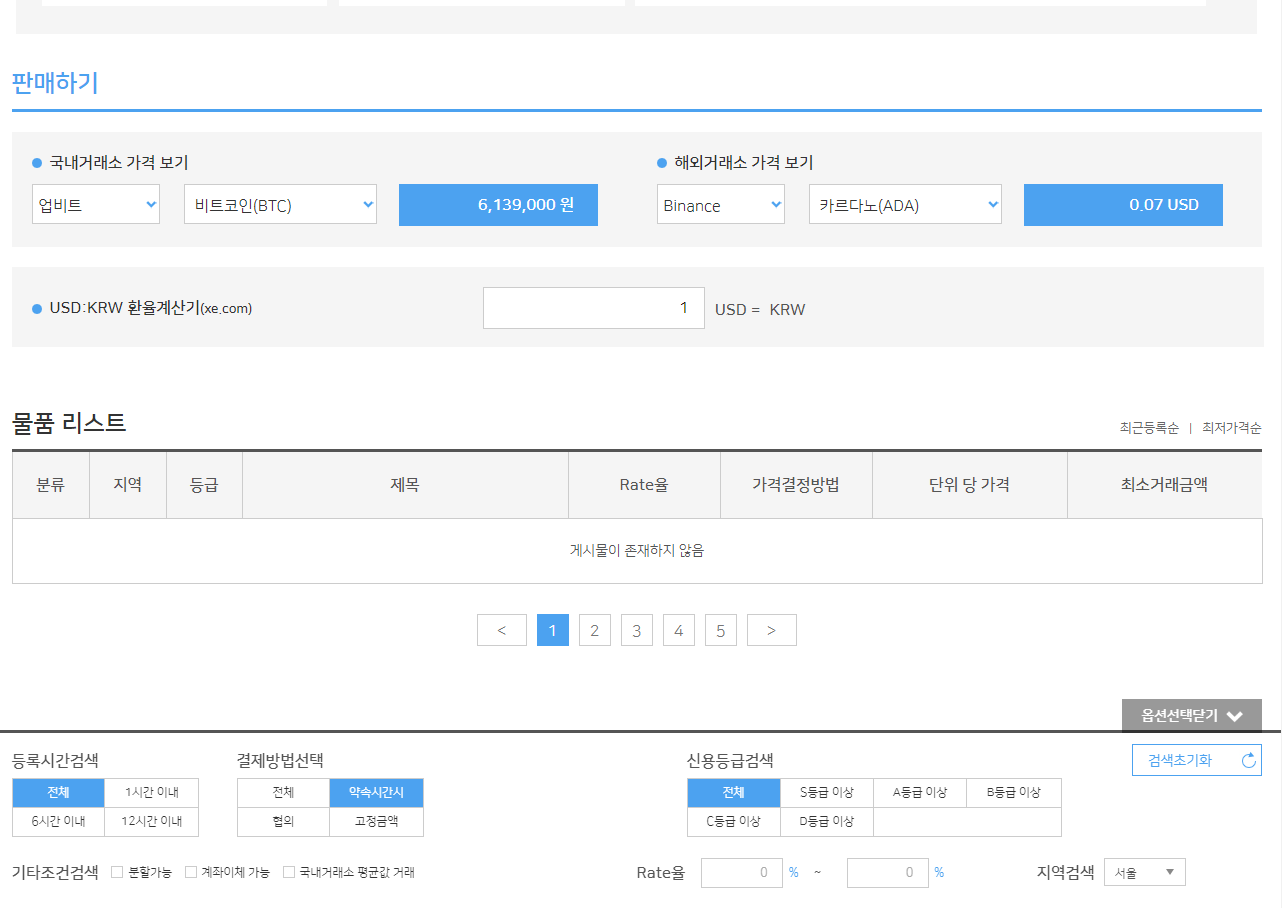Click the next page arrow in pagination
The width and height of the screenshot is (1282, 908).
pos(771,630)
